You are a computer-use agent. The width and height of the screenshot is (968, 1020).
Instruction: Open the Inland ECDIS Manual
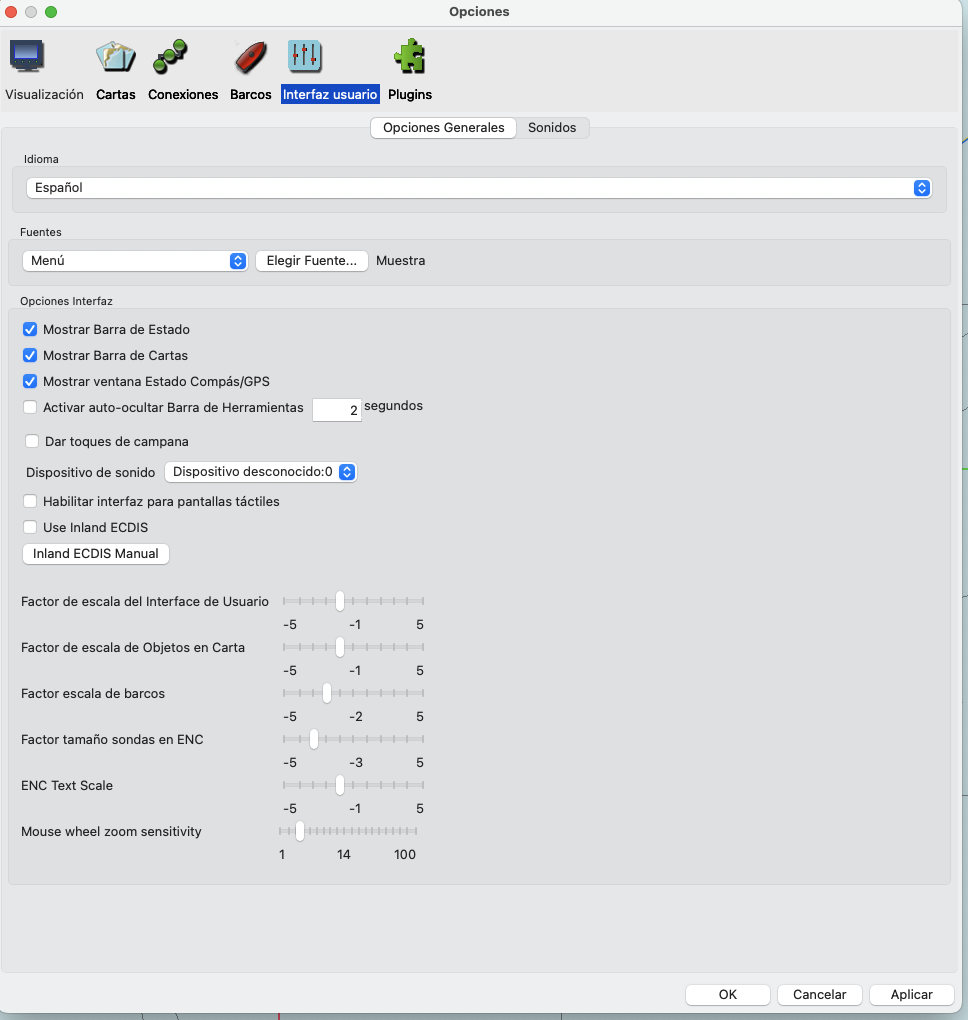point(95,553)
